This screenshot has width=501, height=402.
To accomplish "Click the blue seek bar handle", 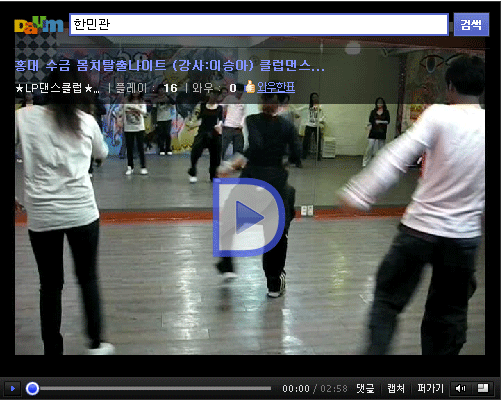I will click(32, 388).
